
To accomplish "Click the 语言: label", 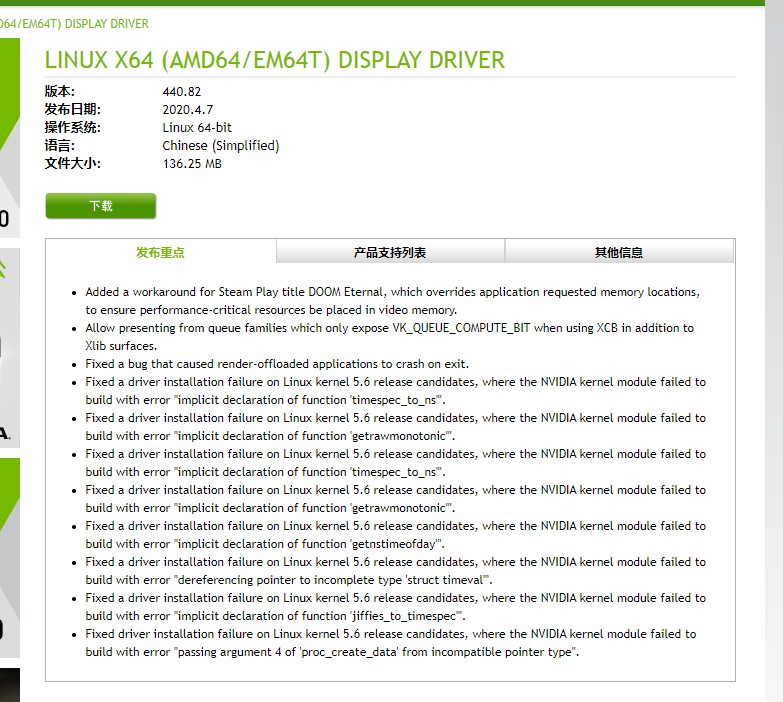I will point(59,146).
